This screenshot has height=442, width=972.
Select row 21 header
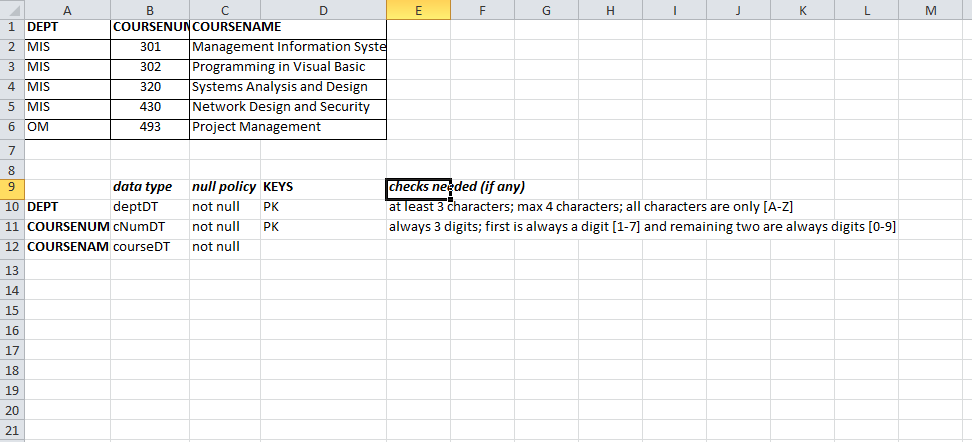click(x=12, y=430)
